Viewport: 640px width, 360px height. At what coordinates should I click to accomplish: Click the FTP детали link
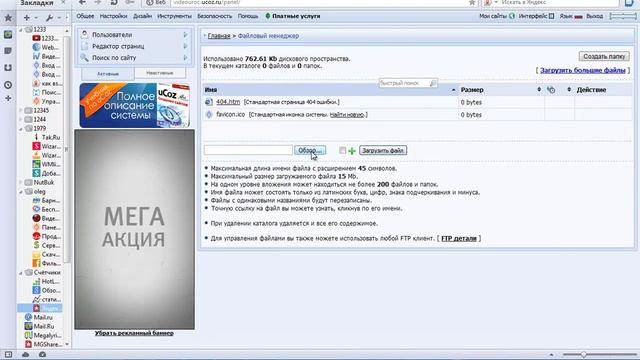tap(459, 238)
